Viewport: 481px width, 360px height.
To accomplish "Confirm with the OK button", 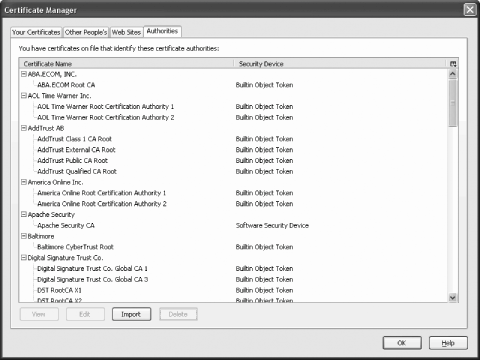I will click(402, 343).
